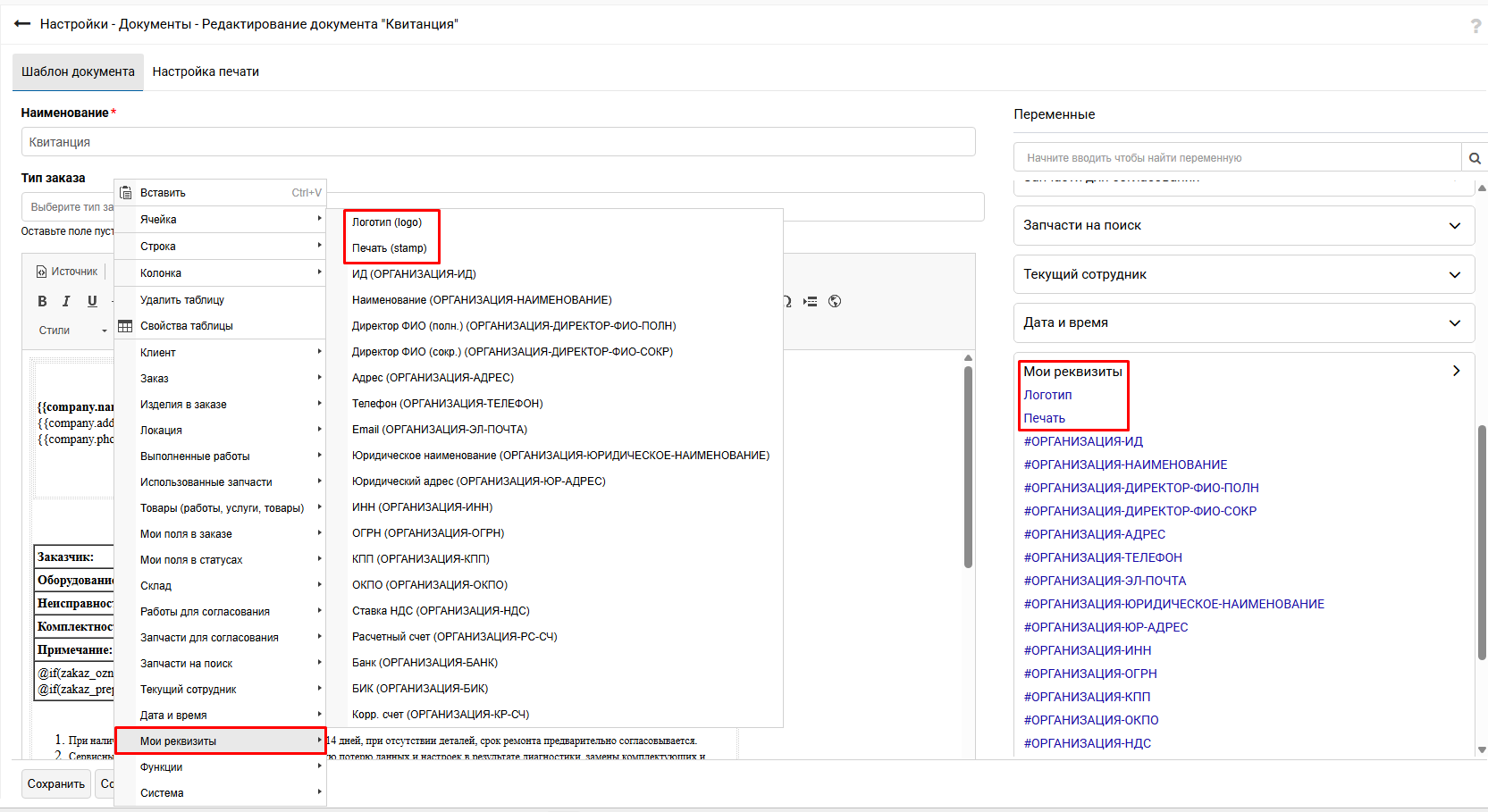Viewport: 1488px width, 812px height.
Task: Choose Удалить таблицу from the context menu
Action: click(x=220, y=300)
